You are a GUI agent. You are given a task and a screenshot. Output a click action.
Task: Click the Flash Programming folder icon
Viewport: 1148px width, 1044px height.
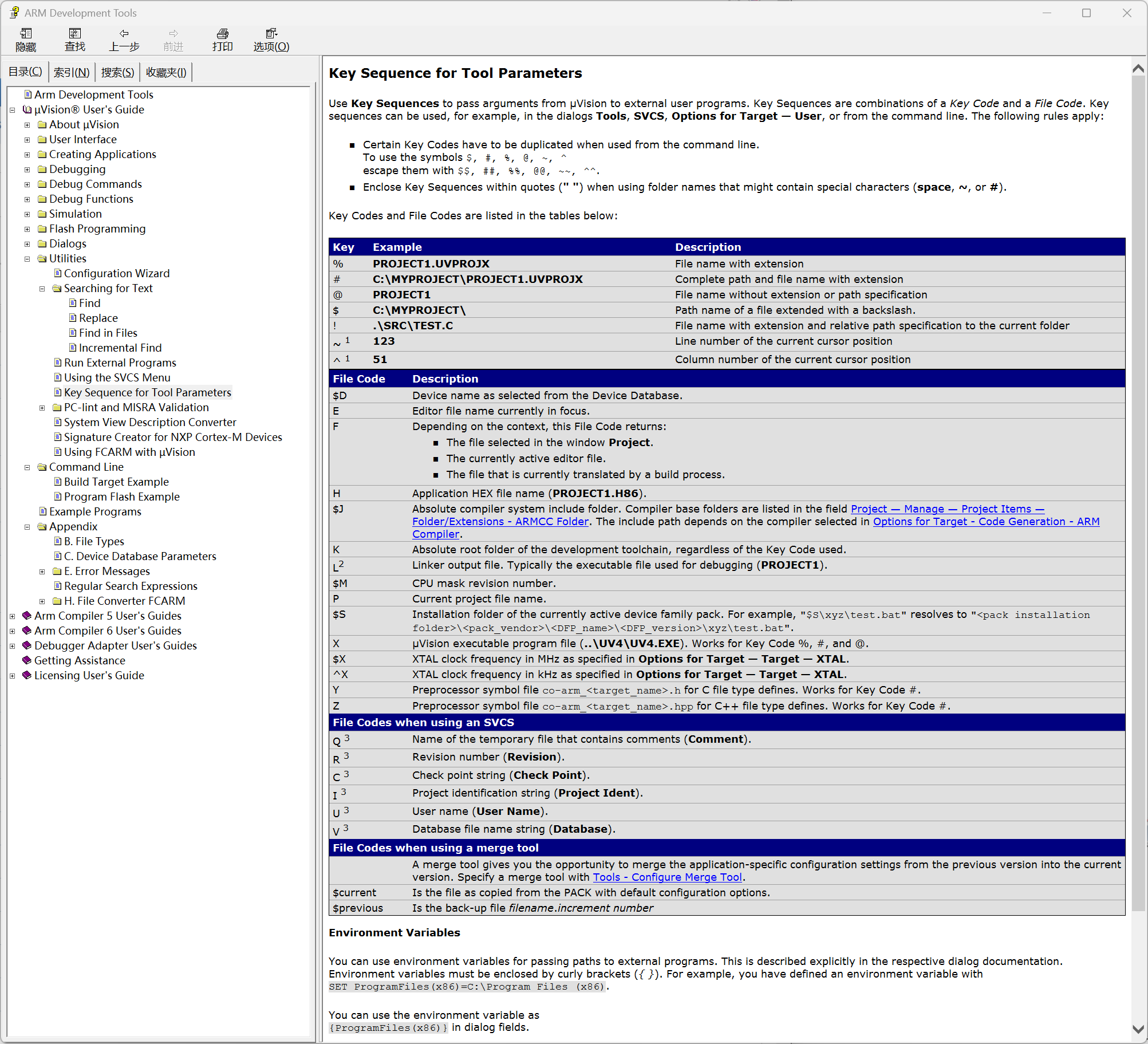(42, 229)
